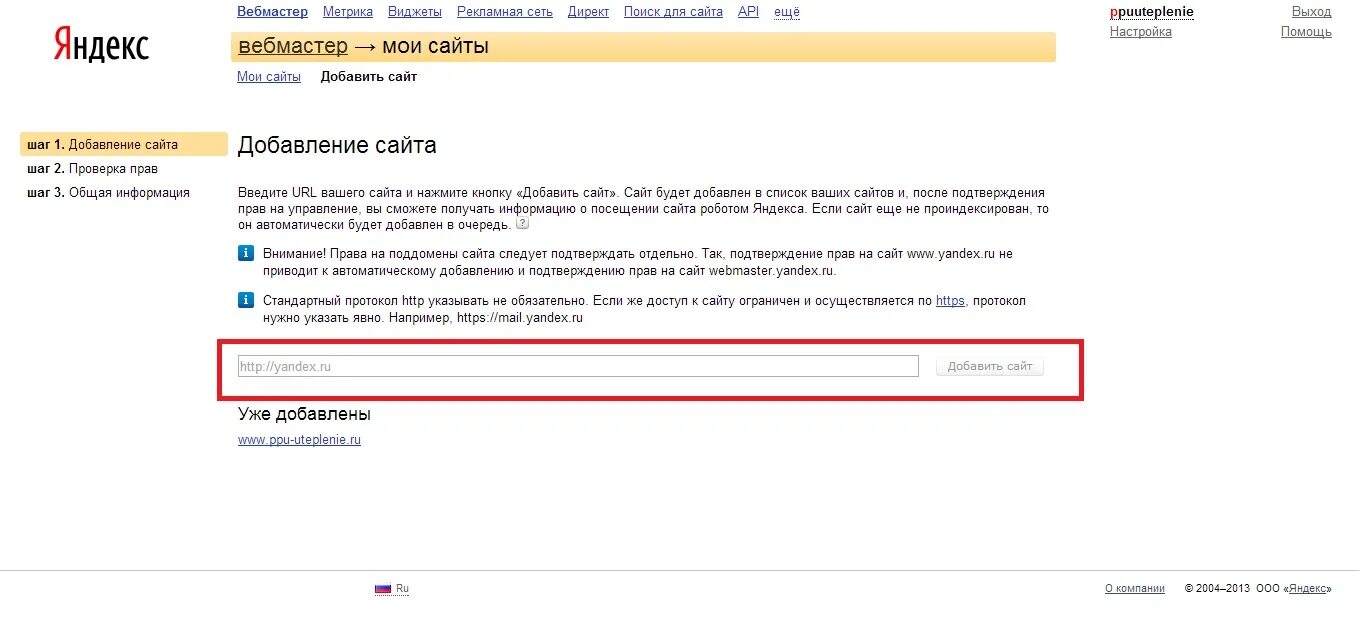Open the Помощь help link
The width and height of the screenshot is (1366, 626).
[1306, 32]
